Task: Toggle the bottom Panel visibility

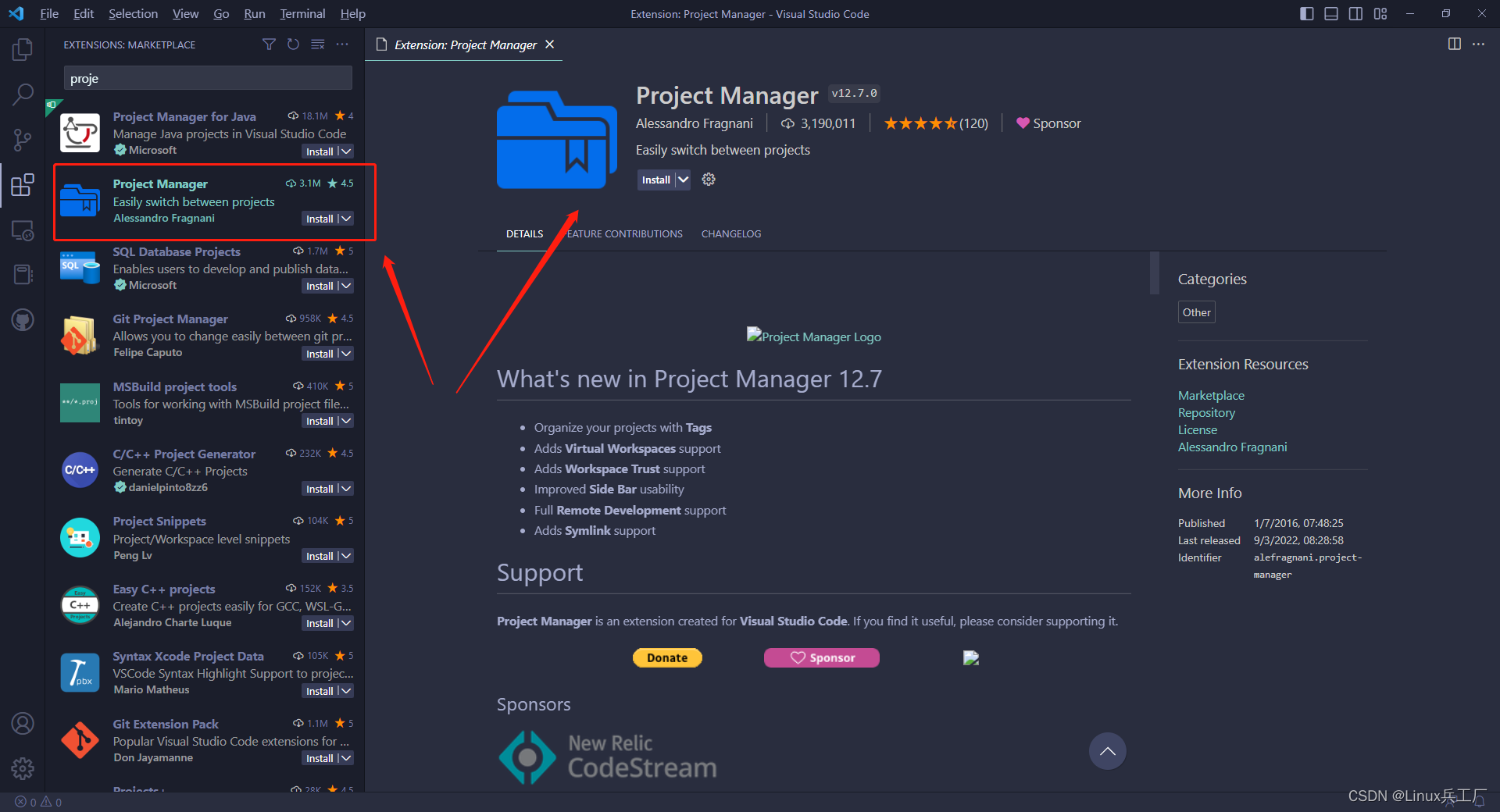Action: tap(1330, 13)
